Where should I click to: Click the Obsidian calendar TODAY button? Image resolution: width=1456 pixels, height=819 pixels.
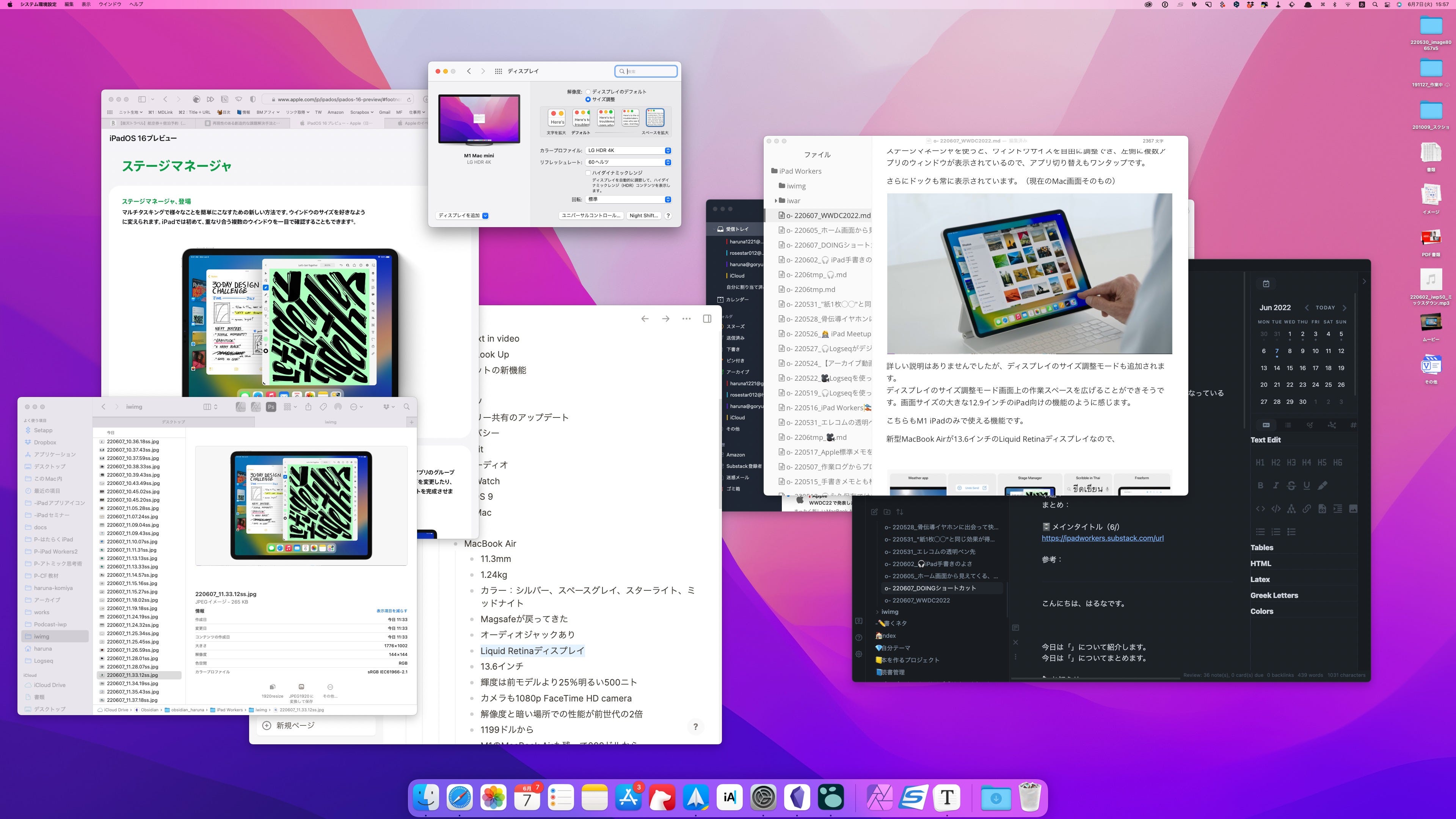pos(1325,308)
